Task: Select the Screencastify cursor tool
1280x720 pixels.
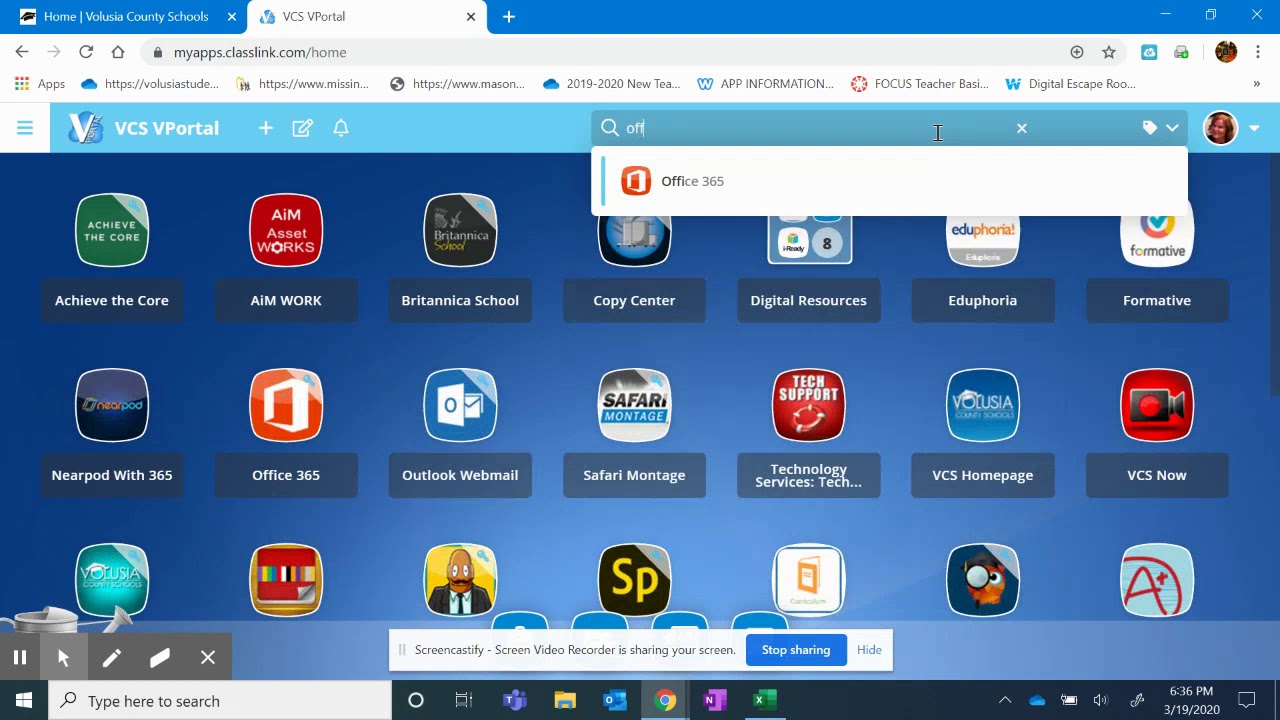Action: [x=64, y=657]
